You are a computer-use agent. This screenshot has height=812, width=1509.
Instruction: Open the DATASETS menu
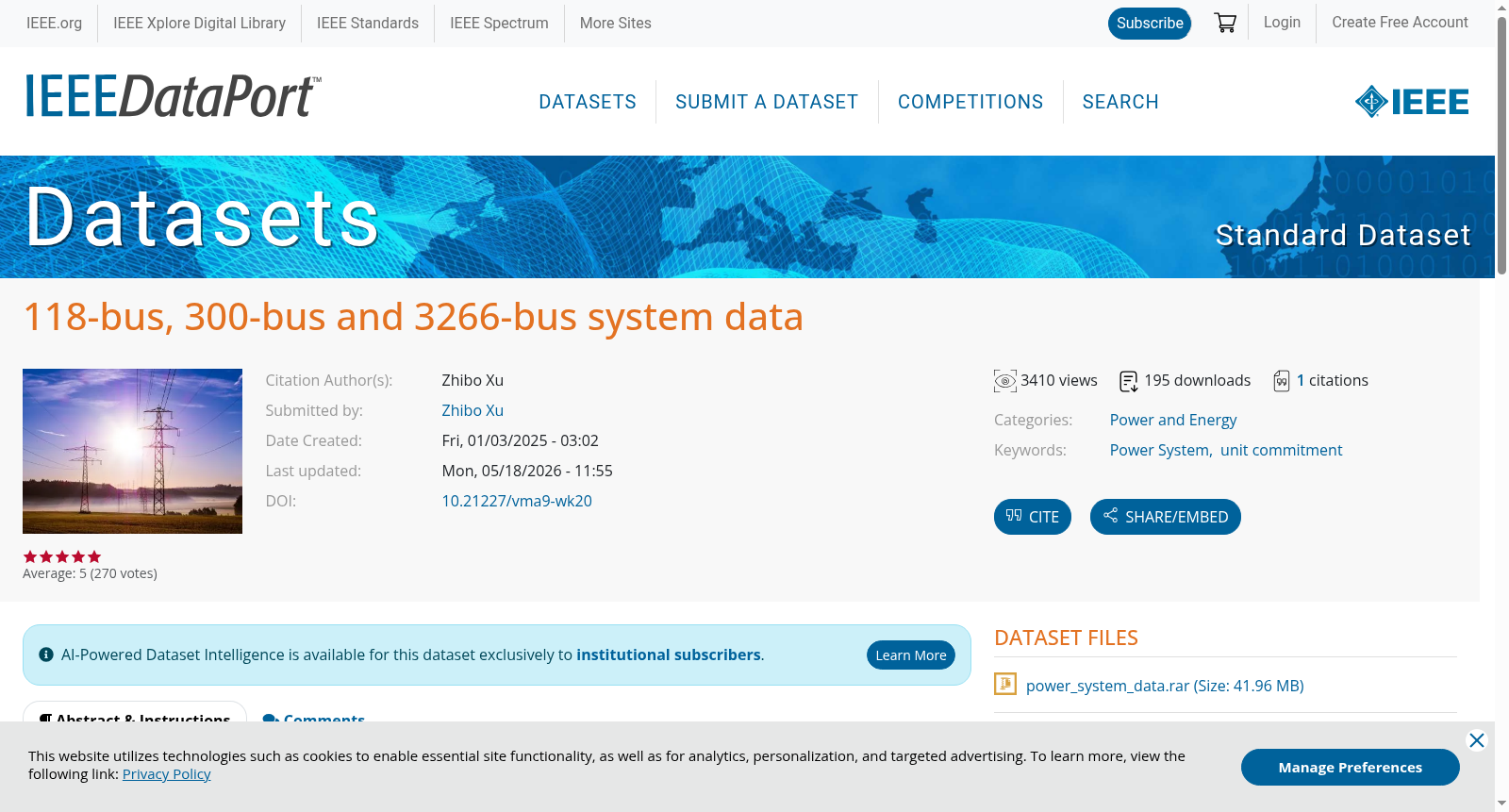tap(588, 102)
